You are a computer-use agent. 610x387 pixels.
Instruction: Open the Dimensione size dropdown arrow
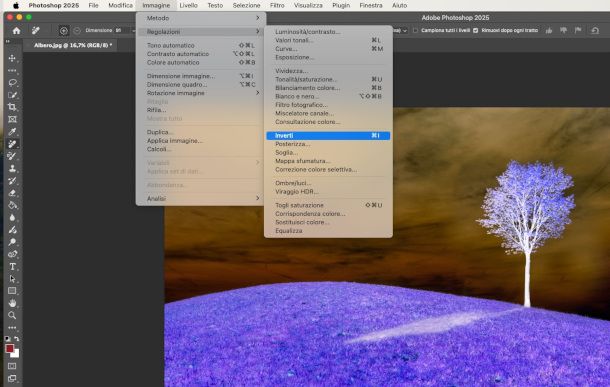point(133,30)
